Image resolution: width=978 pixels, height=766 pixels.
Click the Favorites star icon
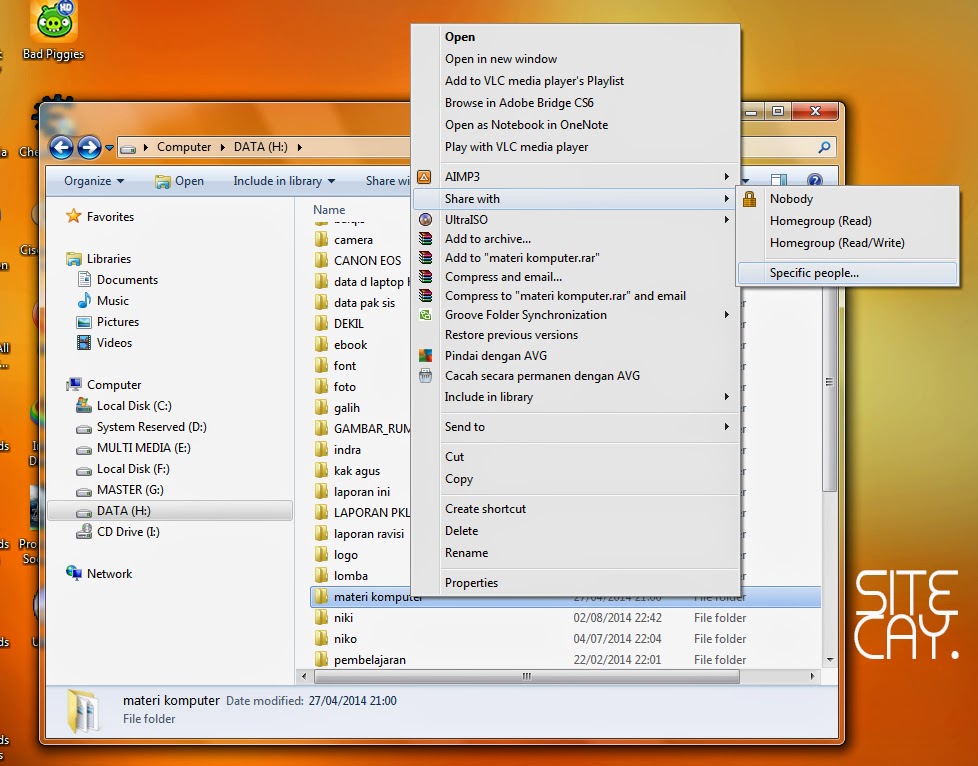coord(74,216)
